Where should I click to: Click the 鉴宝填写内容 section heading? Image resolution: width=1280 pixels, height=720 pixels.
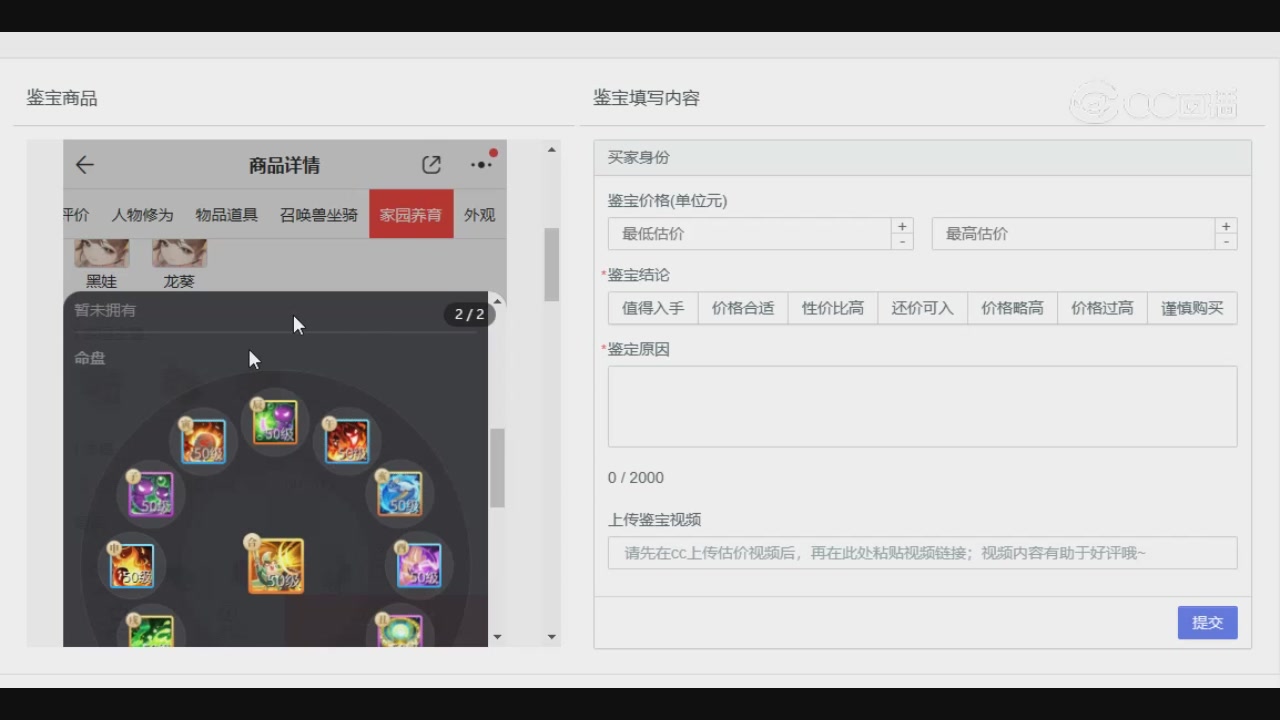pyautogui.click(x=646, y=98)
